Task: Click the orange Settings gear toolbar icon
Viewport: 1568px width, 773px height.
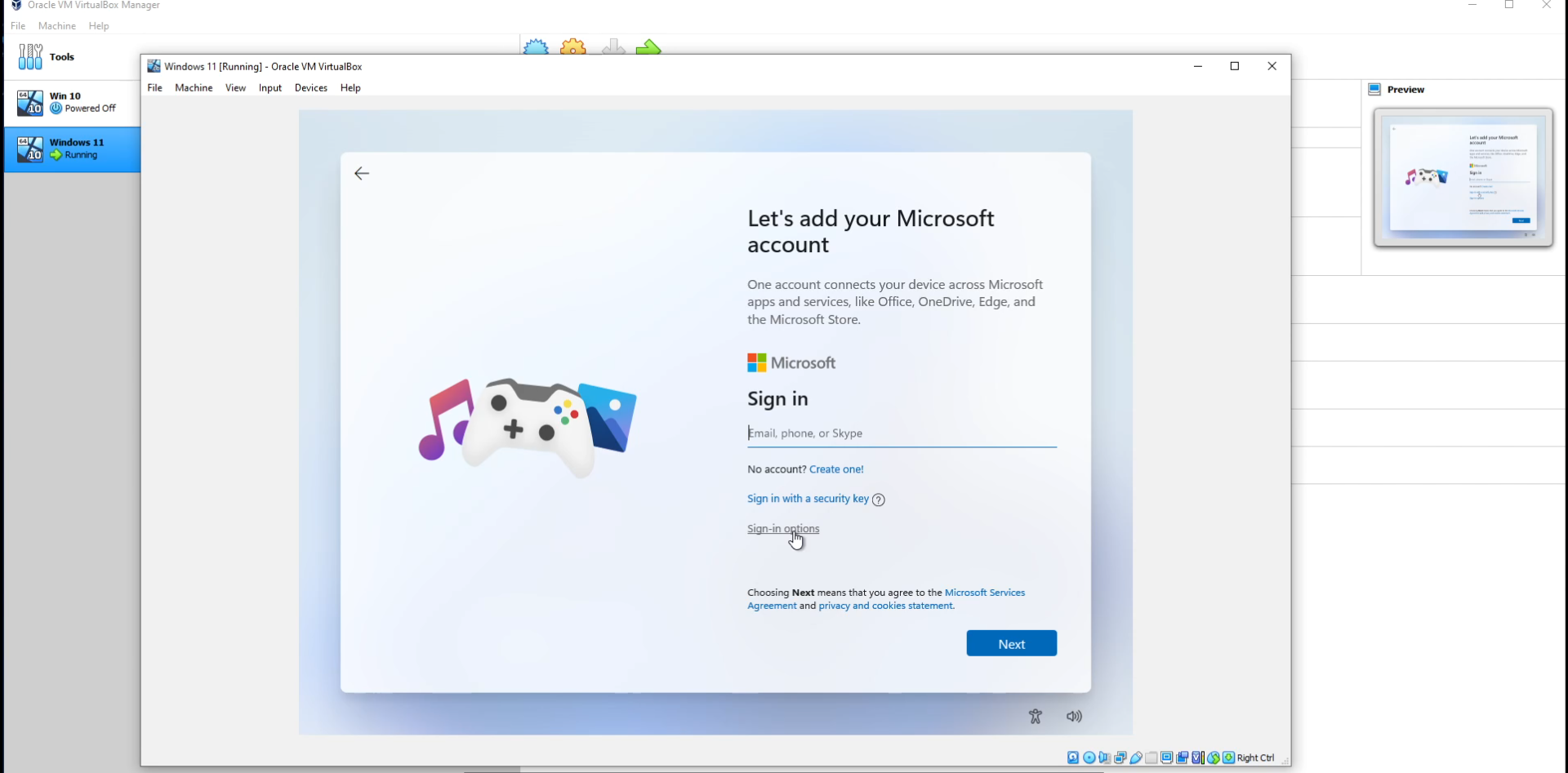Action: click(x=573, y=47)
